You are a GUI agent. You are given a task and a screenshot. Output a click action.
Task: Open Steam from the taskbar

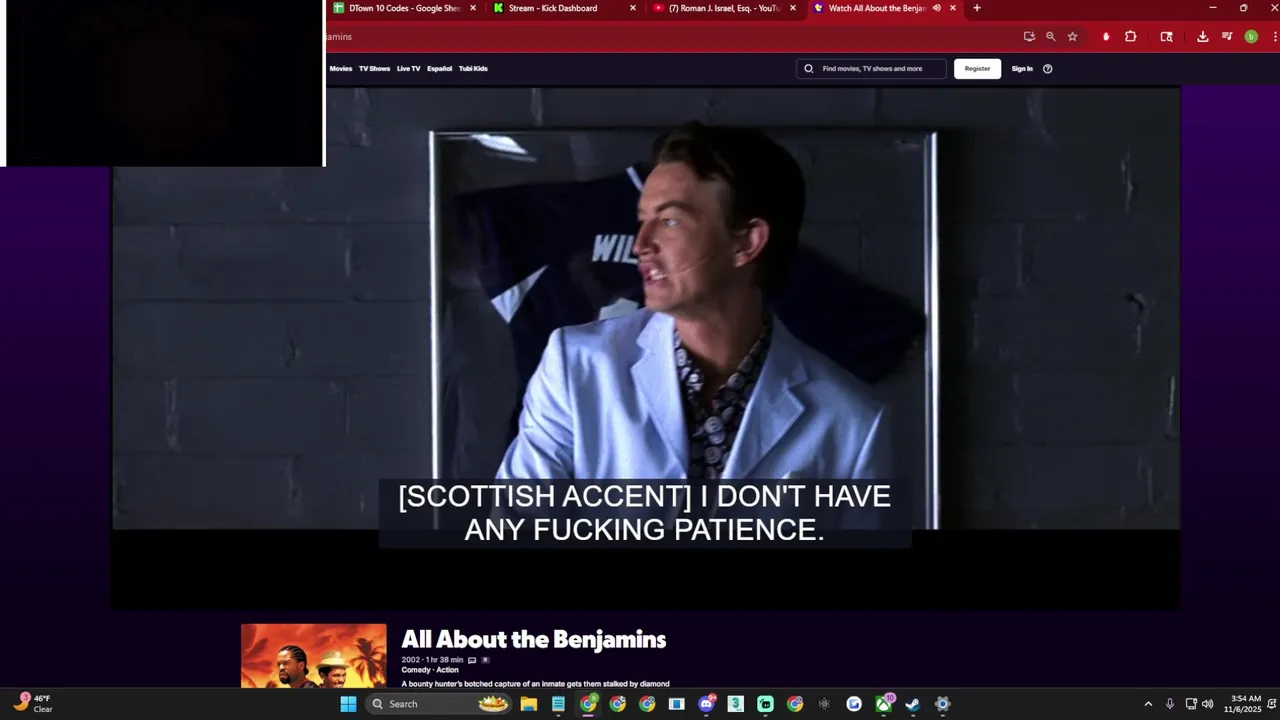pyautogui.click(x=912, y=704)
